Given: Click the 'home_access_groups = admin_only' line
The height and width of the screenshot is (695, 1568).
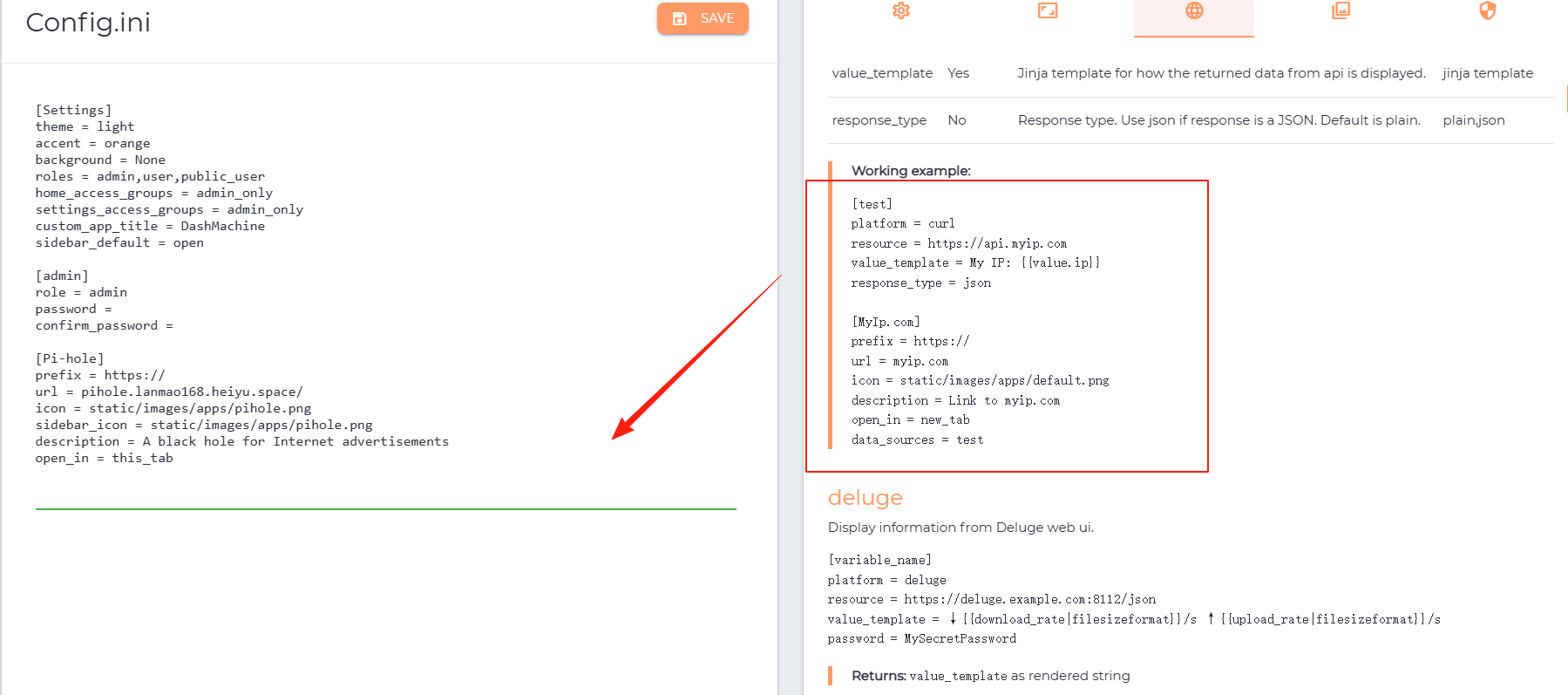Looking at the screenshot, I should point(154,193).
